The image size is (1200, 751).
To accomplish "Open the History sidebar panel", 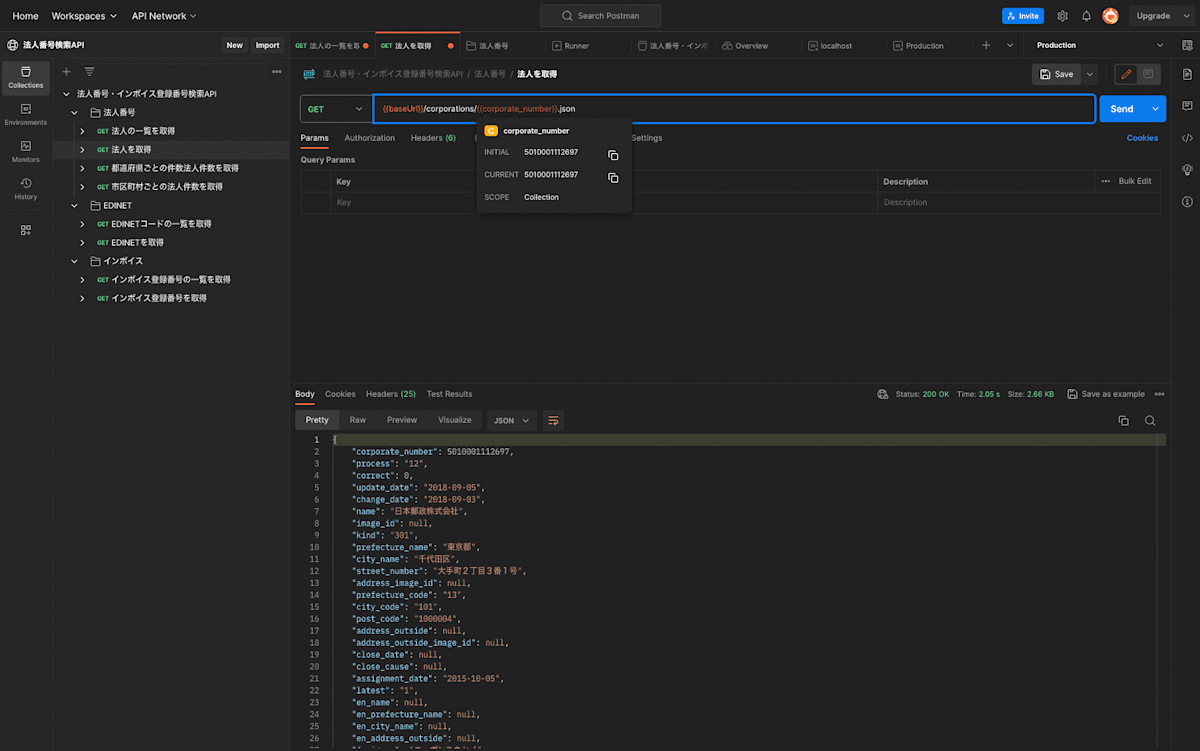I will click(26, 188).
